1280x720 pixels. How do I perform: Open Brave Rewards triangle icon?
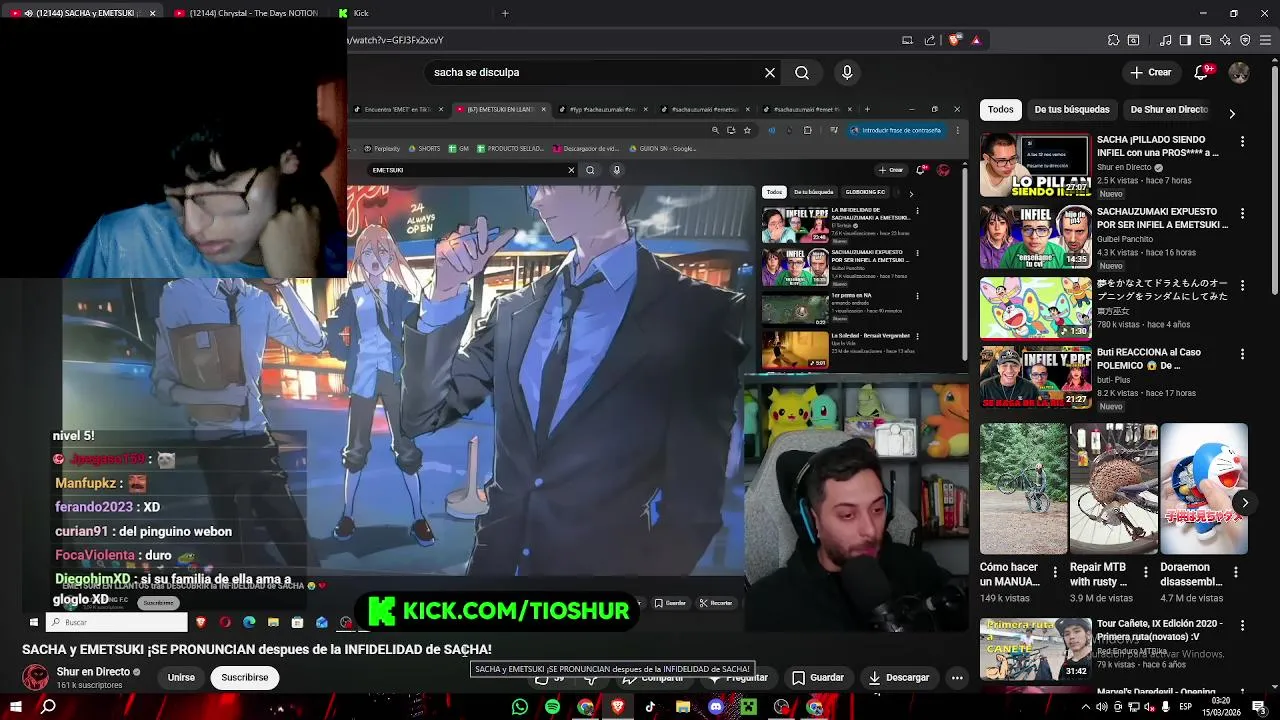[976, 40]
